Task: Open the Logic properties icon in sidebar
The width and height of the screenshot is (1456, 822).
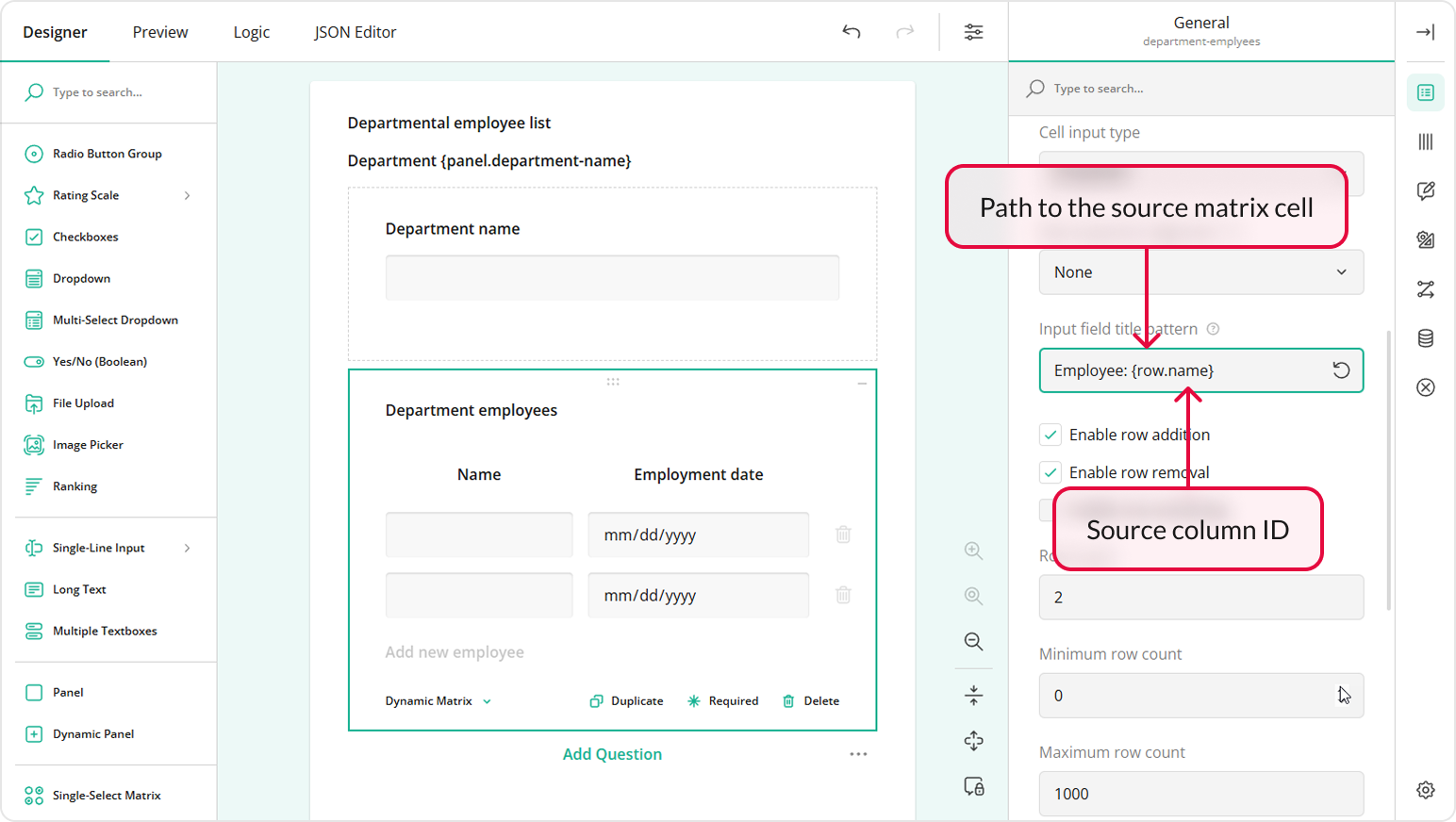Action: click(1425, 289)
